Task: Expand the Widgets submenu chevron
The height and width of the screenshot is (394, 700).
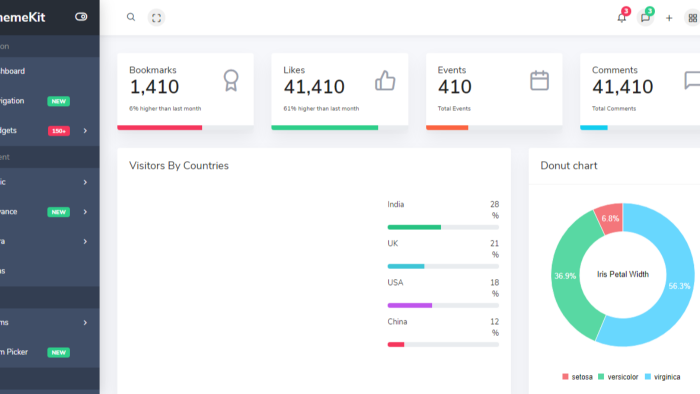Action: 85,131
